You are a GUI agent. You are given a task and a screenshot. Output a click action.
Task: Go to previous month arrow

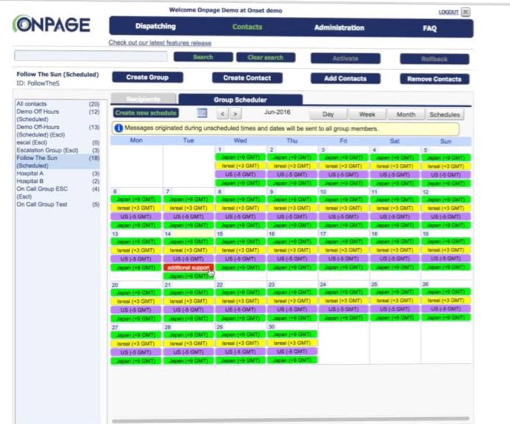223,114
